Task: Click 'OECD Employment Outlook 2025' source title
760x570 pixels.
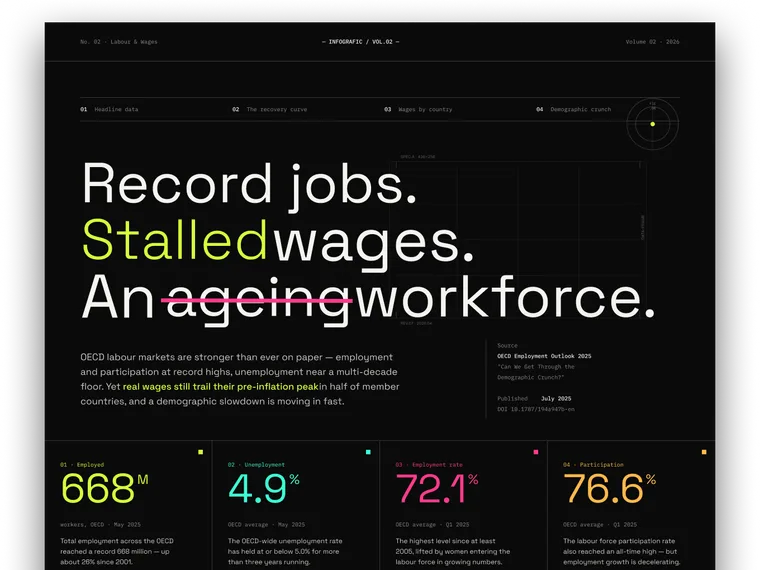Action: [x=544, y=356]
